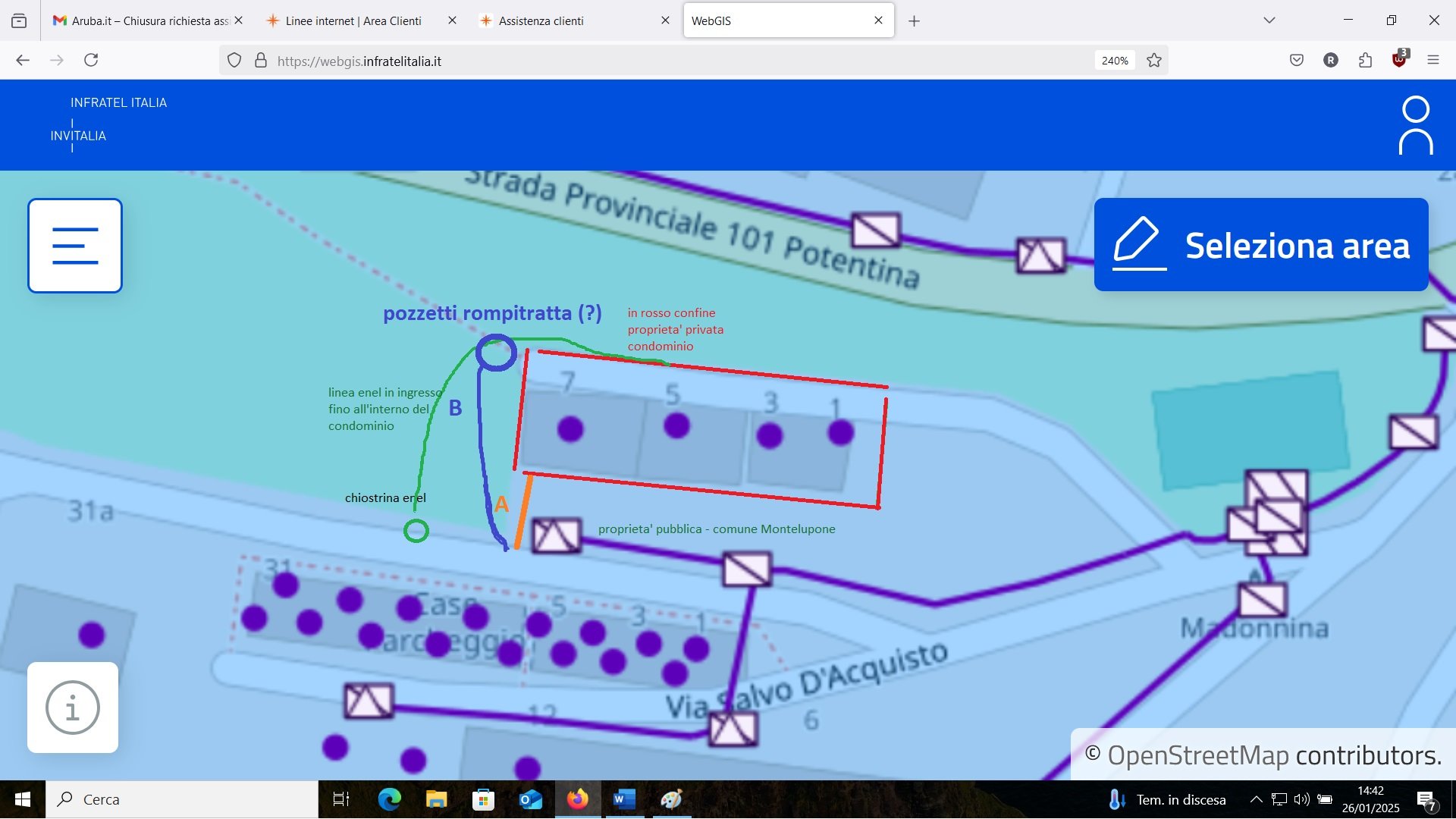Open Firefox application menu
The image size is (1456, 819).
pyautogui.click(x=1432, y=61)
